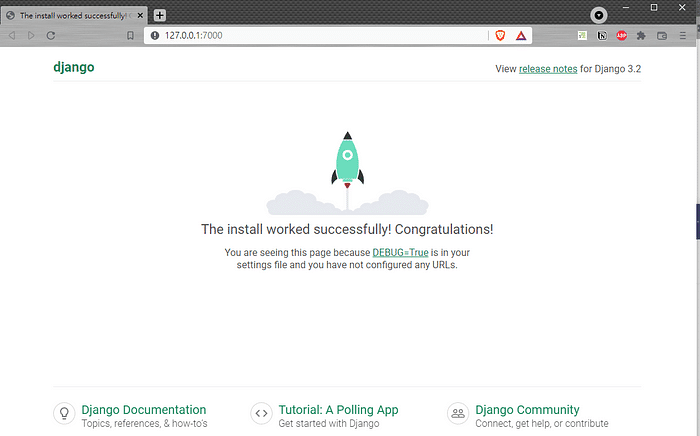Click the lightbulb Documentation icon
Viewport: 700px width, 436px height.
(63, 412)
